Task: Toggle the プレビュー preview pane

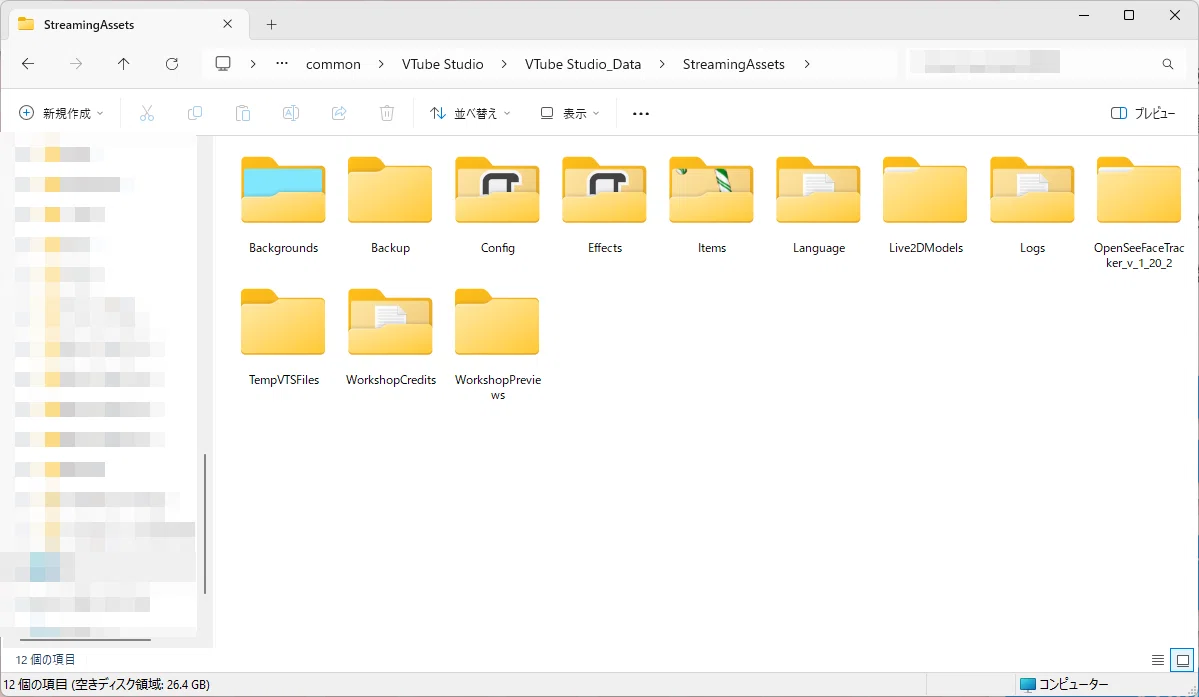Action: pos(1143,113)
